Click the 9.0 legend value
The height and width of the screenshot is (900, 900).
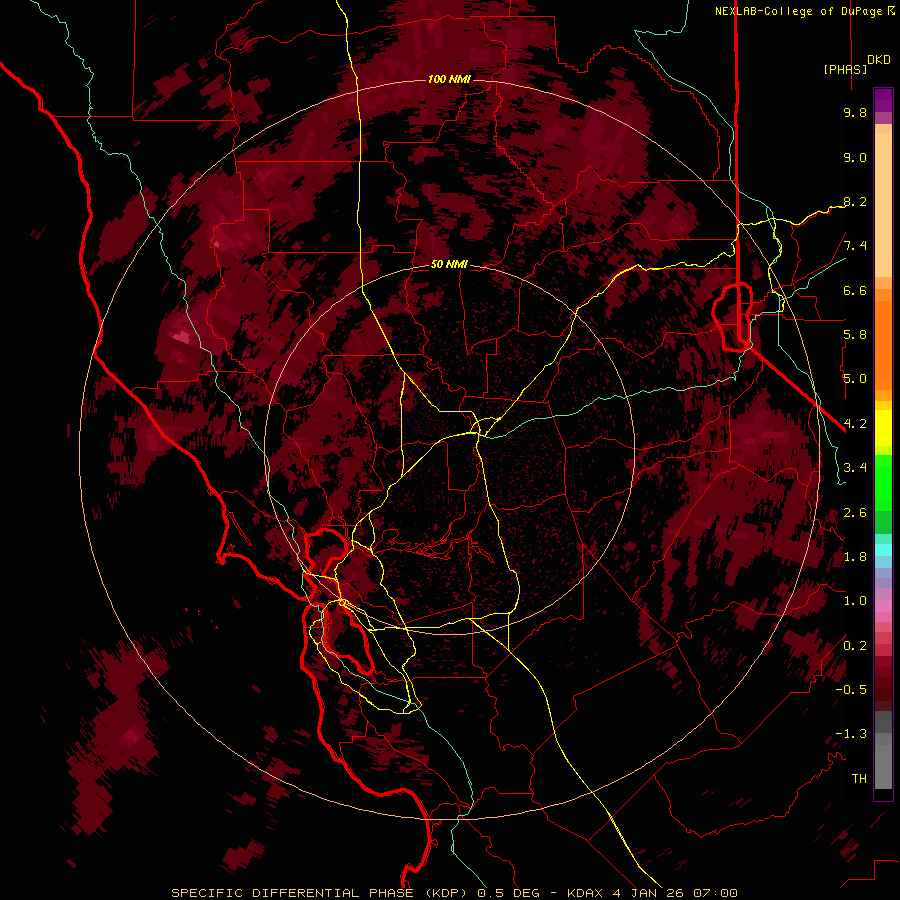(855, 157)
